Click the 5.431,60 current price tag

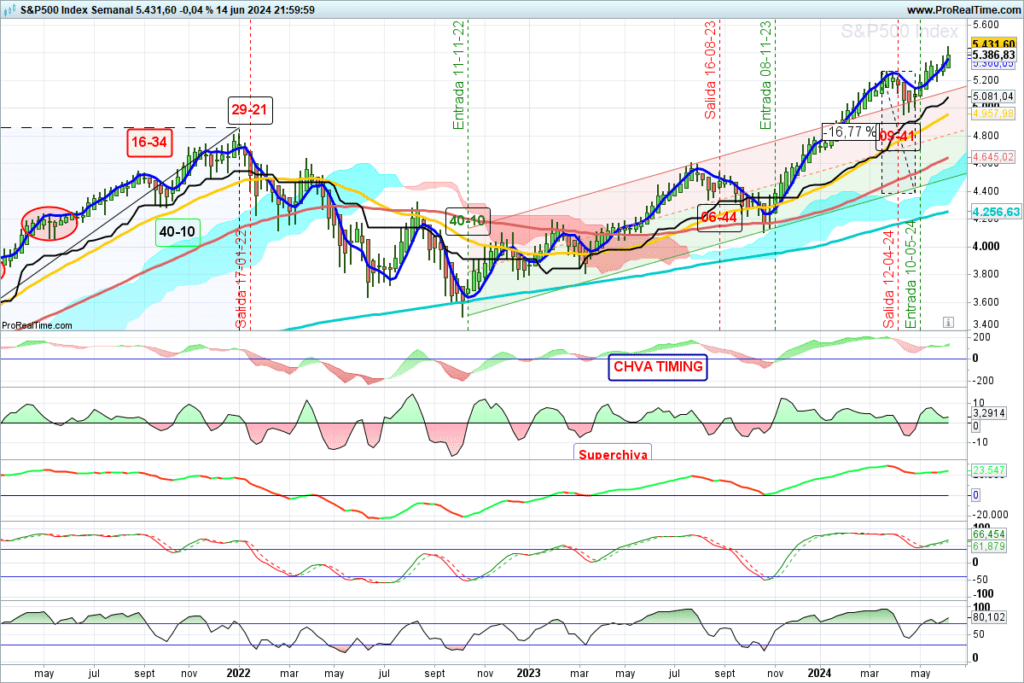pyautogui.click(x=994, y=44)
